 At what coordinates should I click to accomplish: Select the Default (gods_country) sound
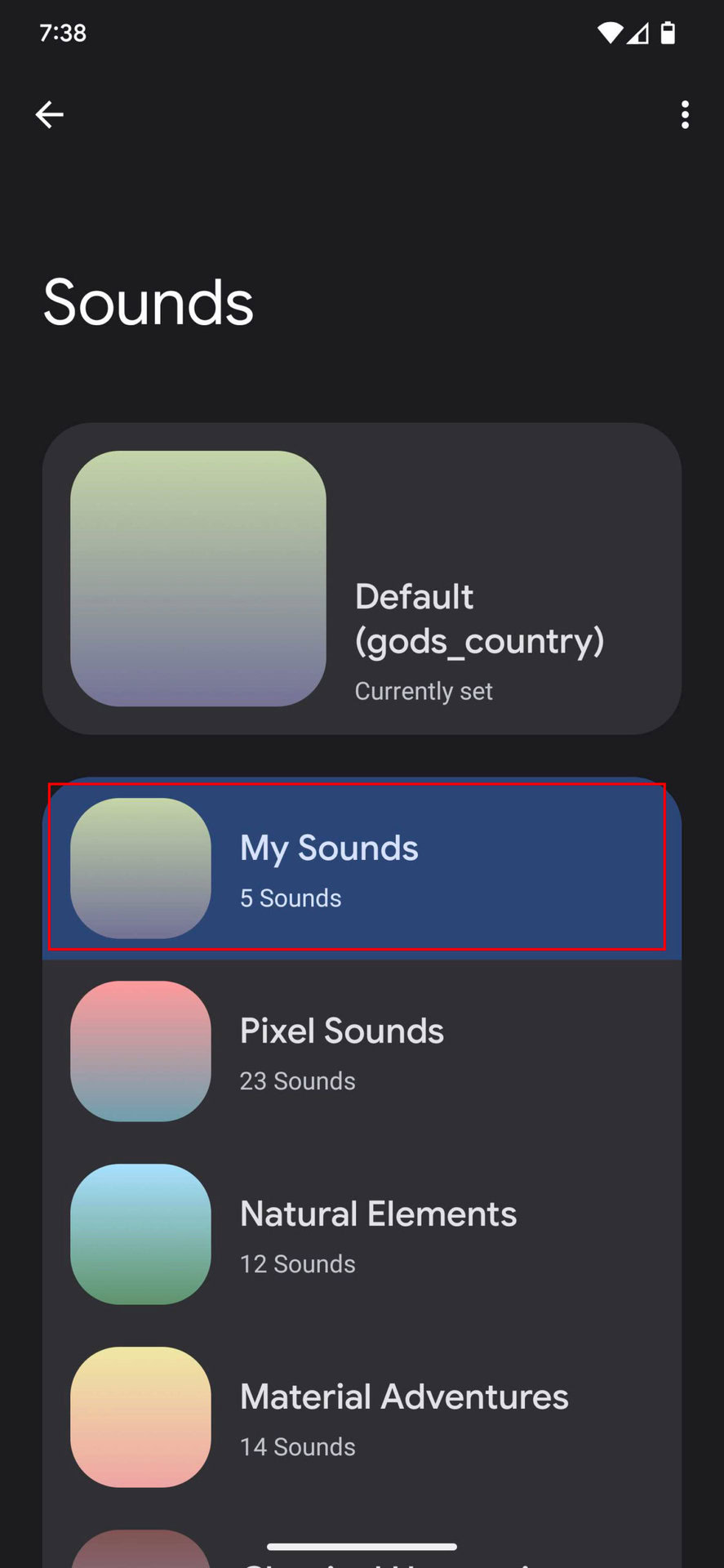tap(479, 618)
